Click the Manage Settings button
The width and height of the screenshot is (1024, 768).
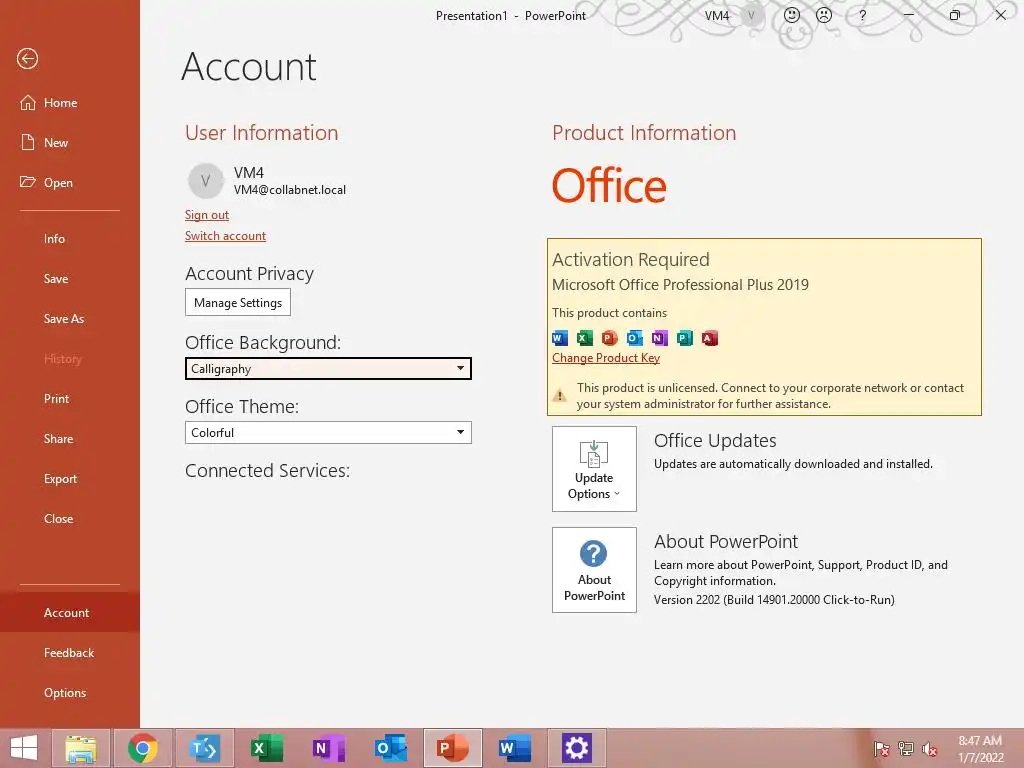tap(238, 302)
